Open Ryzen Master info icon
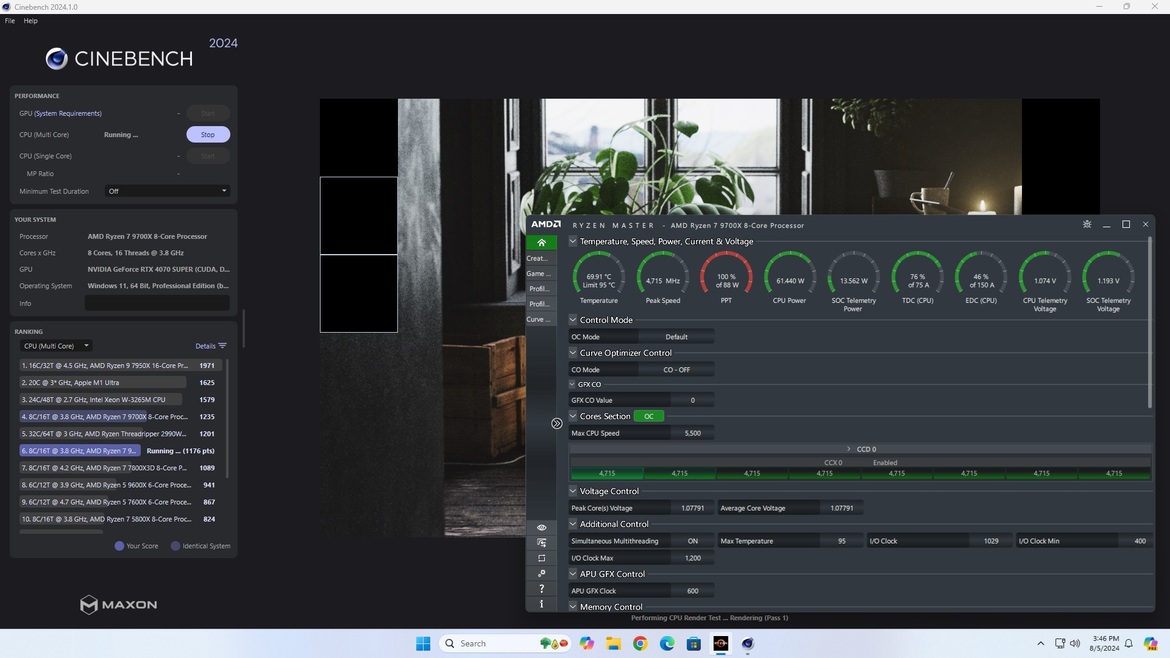1170x658 pixels. point(541,604)
